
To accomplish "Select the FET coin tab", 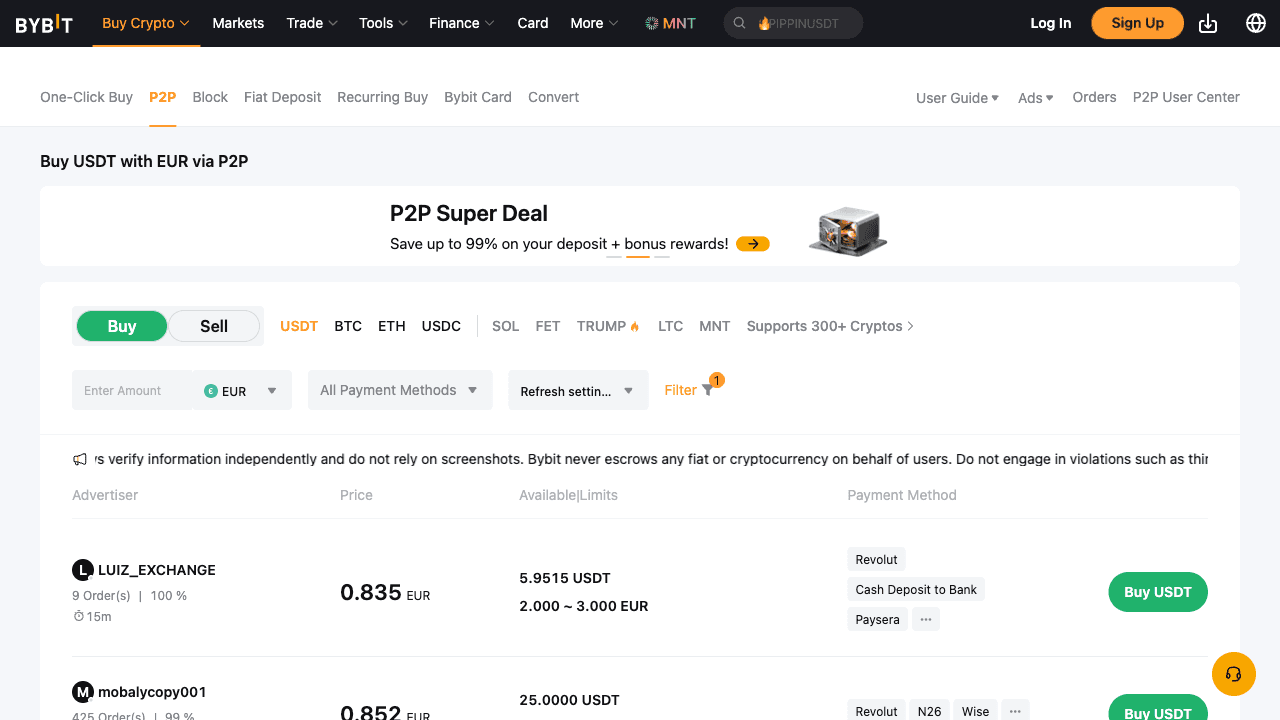I will [548, 326].
